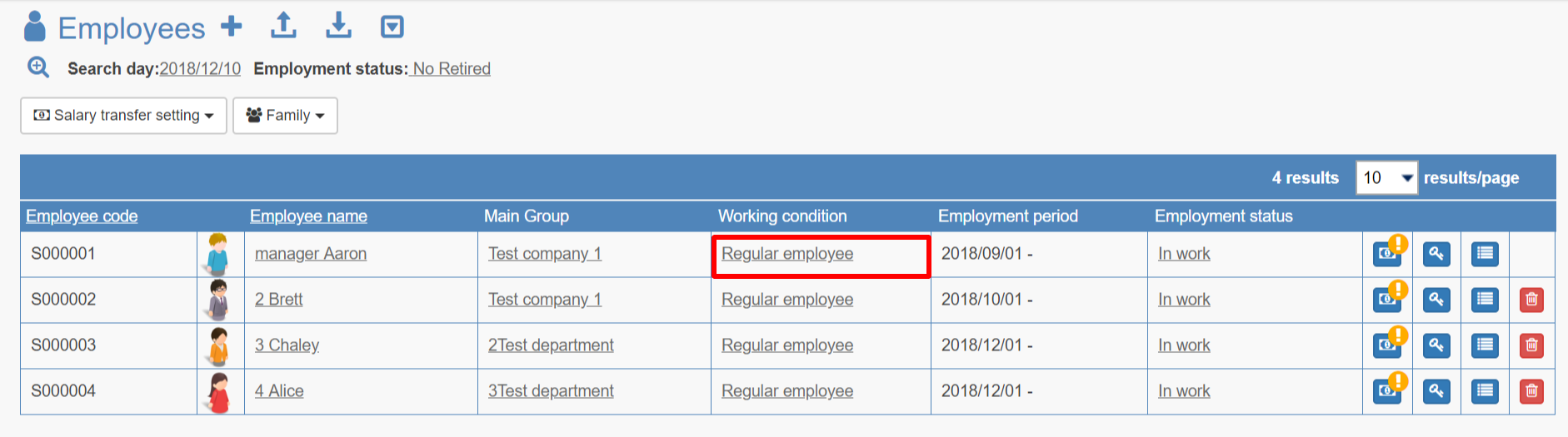Delete employee S000002 with trash icon
1568x437 pixels.
[x=1531, y=300]
